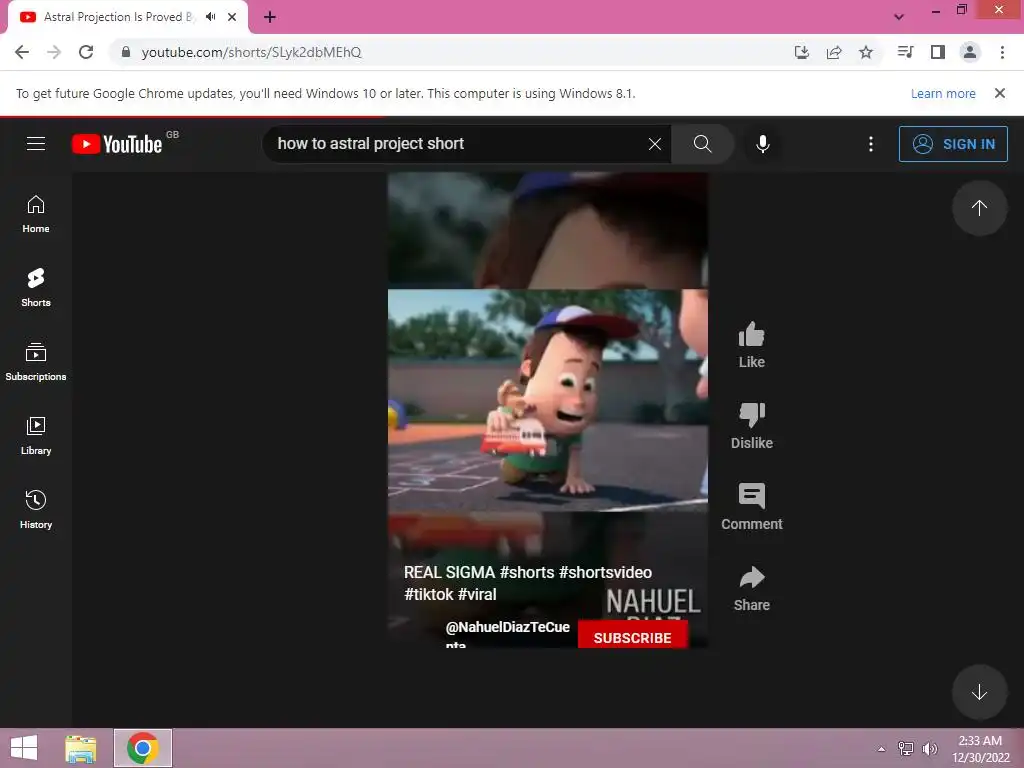Open the YouTube hamburger guide menu

point(36,144)
